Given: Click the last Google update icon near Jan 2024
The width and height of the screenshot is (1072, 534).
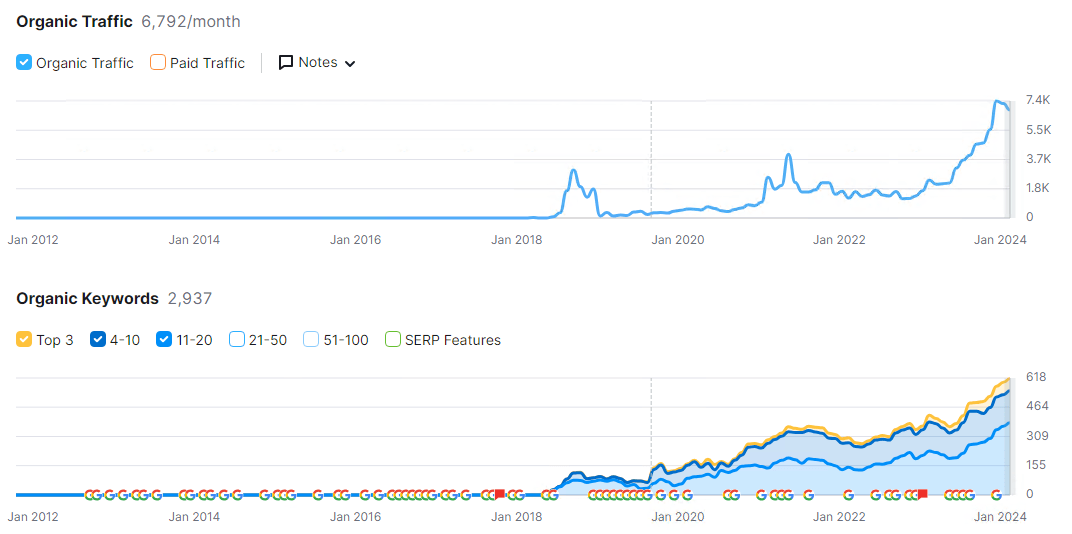Looking at the screenshot, I should 996,494.
